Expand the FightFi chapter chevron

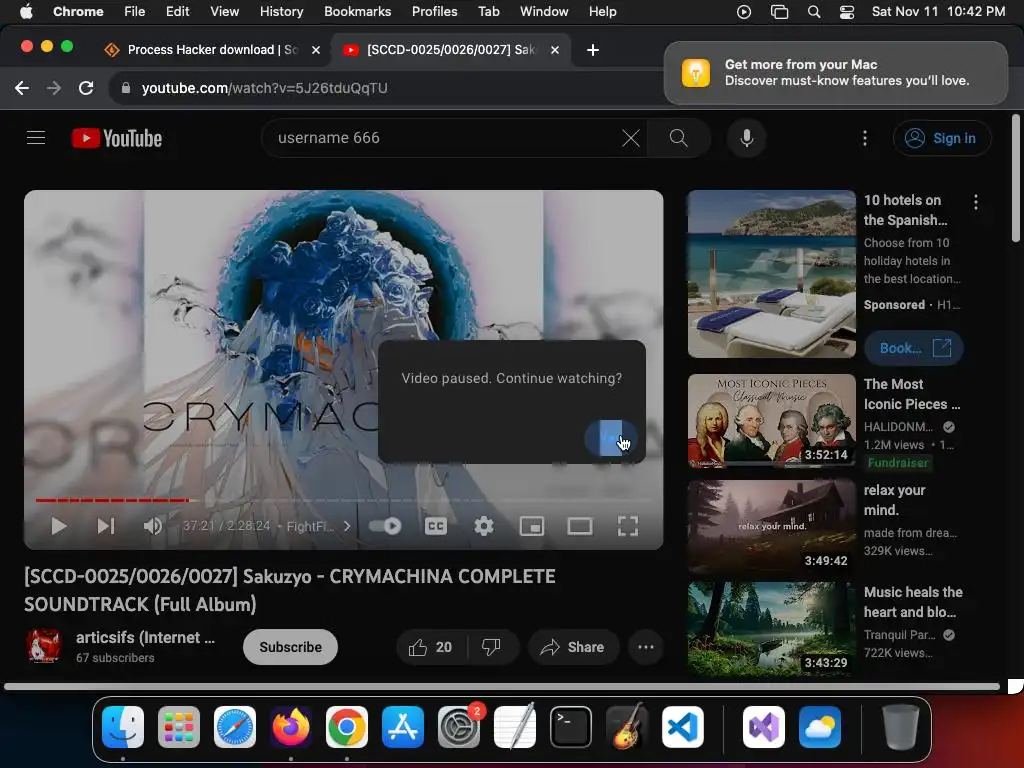coord(347,526)
